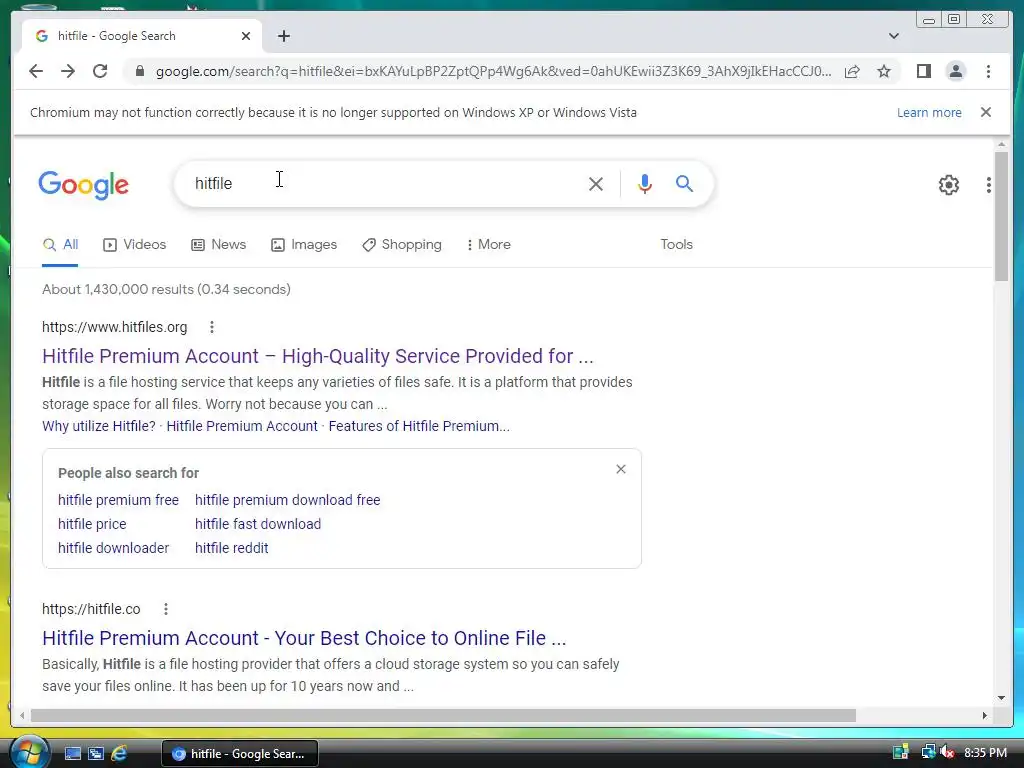Click the address bar URL
Screen dimensions: 1024x768
(493, 71)
